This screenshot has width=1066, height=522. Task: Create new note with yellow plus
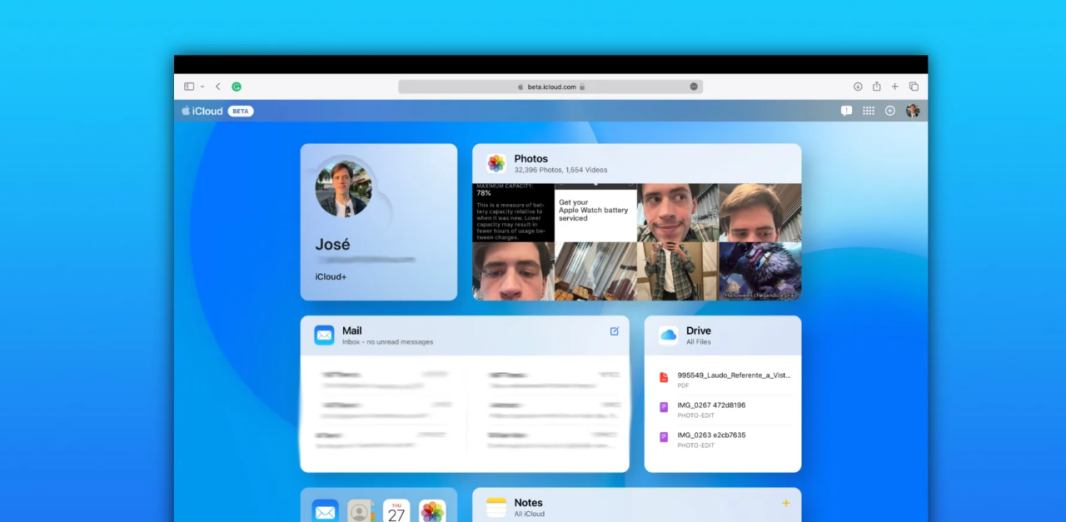[x=786, y=503]
